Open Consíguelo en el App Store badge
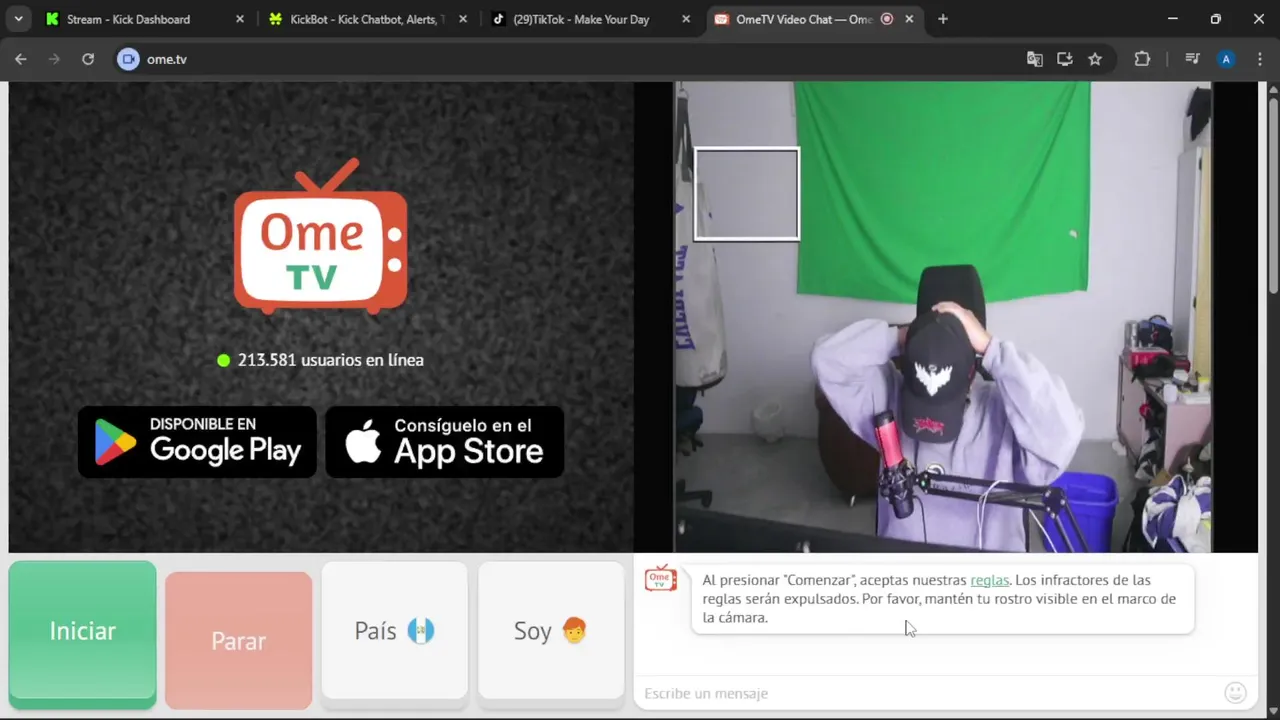Image resolution: width=1280 pixels, height=720 pixels. [445, 441]
